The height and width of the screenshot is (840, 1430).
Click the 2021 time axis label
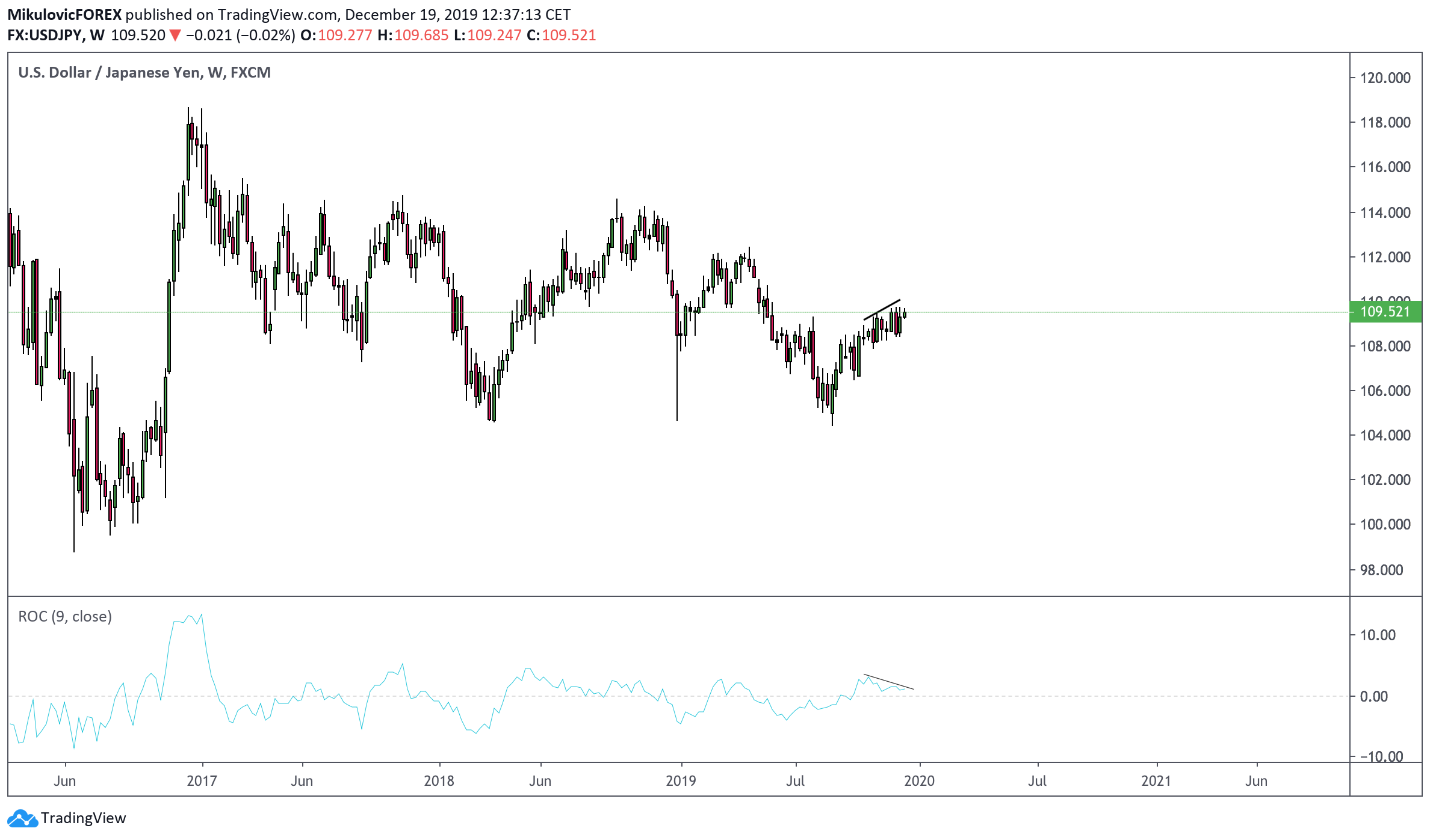(x=1156, y=781)
